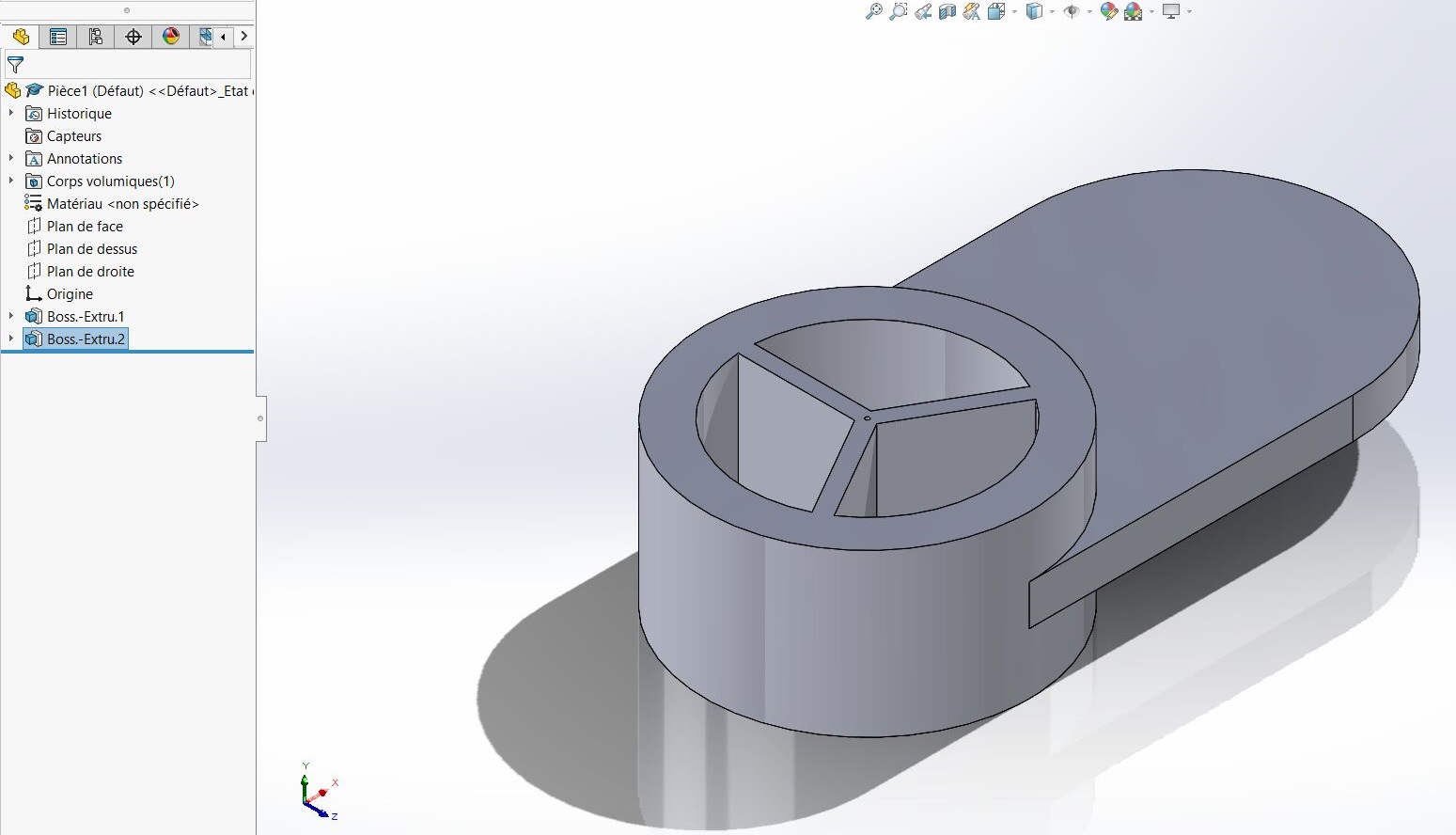
Task: Open the Display Style dropdown arrow
Action: click(1052, 11)
